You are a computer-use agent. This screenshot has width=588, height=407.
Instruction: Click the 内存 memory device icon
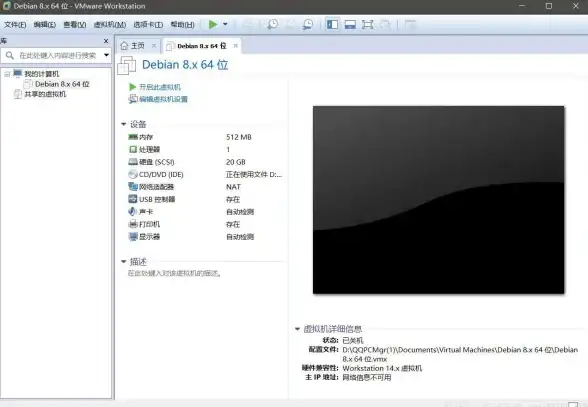(133, 137)
